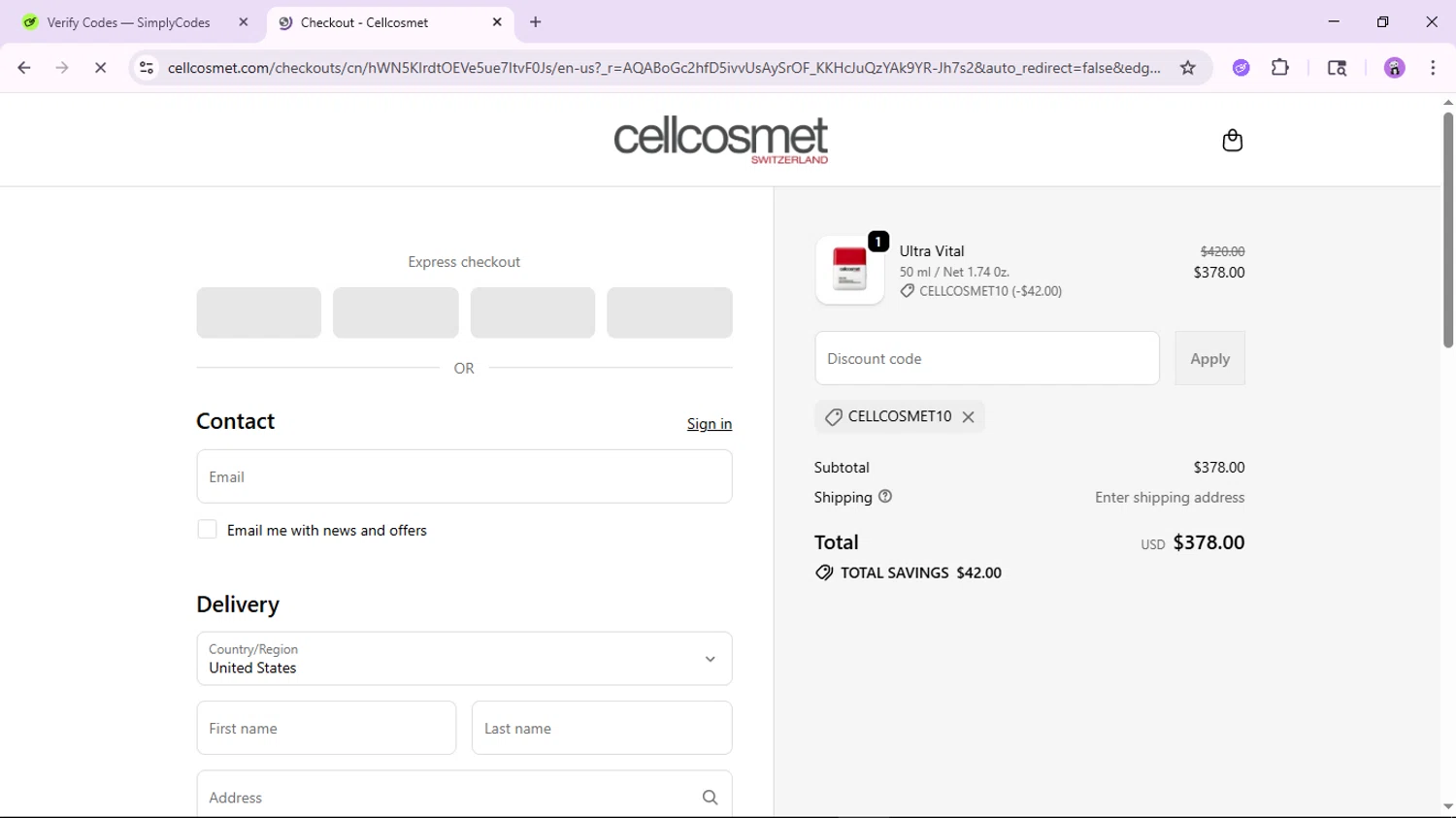Click the second express checkout button

pos(396,312)
